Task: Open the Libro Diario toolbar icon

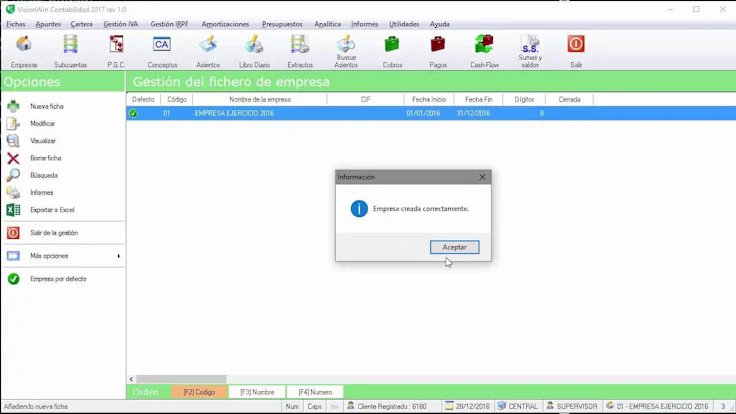Action: coord(254,51)
